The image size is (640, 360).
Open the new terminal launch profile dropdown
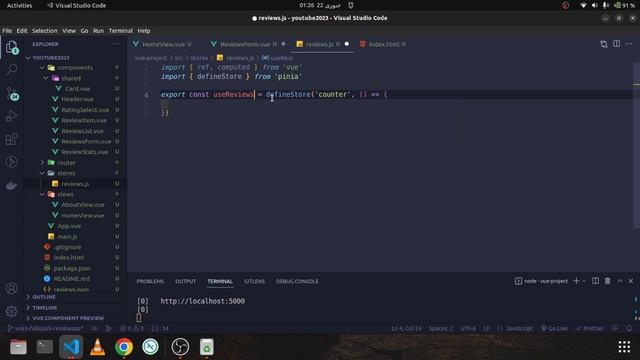tap(584, 281)
